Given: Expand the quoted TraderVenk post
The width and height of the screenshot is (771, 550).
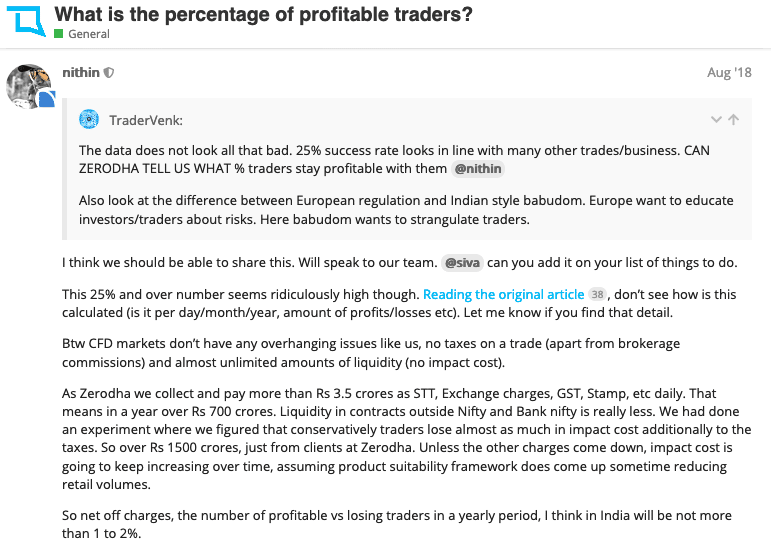Looking at the screenshot, I should point(716,119).
